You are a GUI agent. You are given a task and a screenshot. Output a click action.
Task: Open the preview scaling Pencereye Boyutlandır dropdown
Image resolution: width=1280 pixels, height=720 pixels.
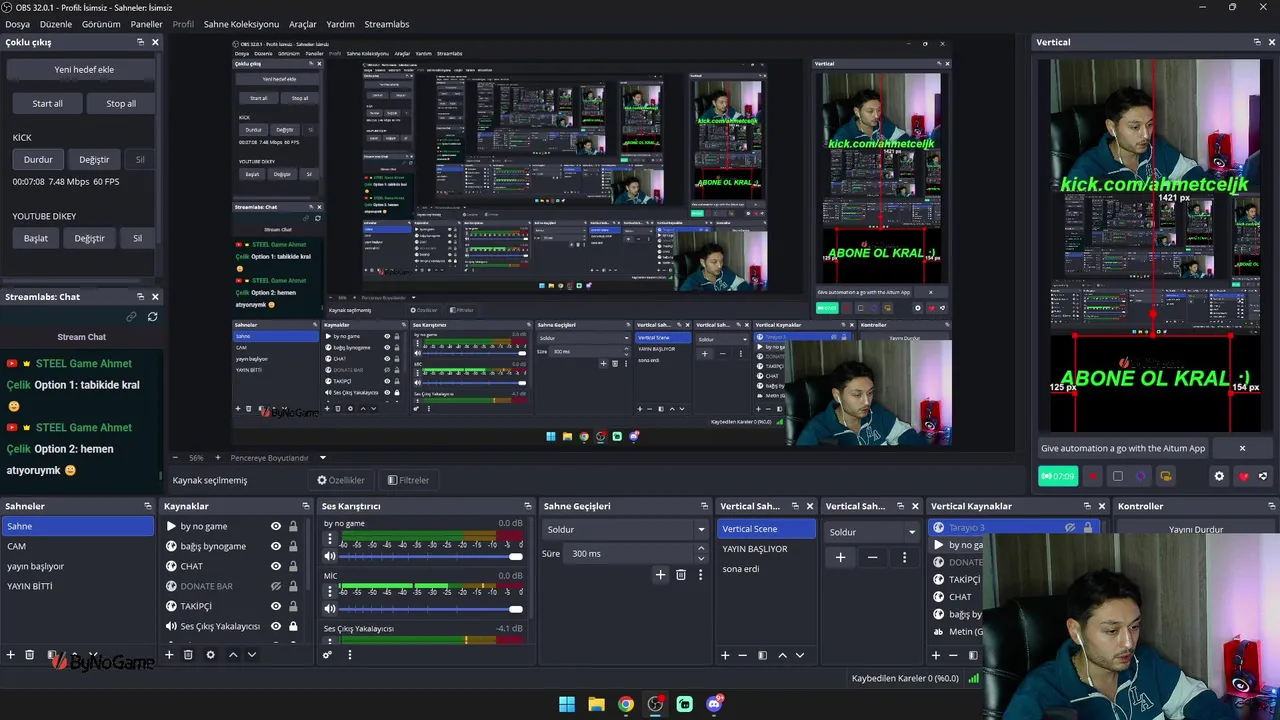(x=322, y=457)
